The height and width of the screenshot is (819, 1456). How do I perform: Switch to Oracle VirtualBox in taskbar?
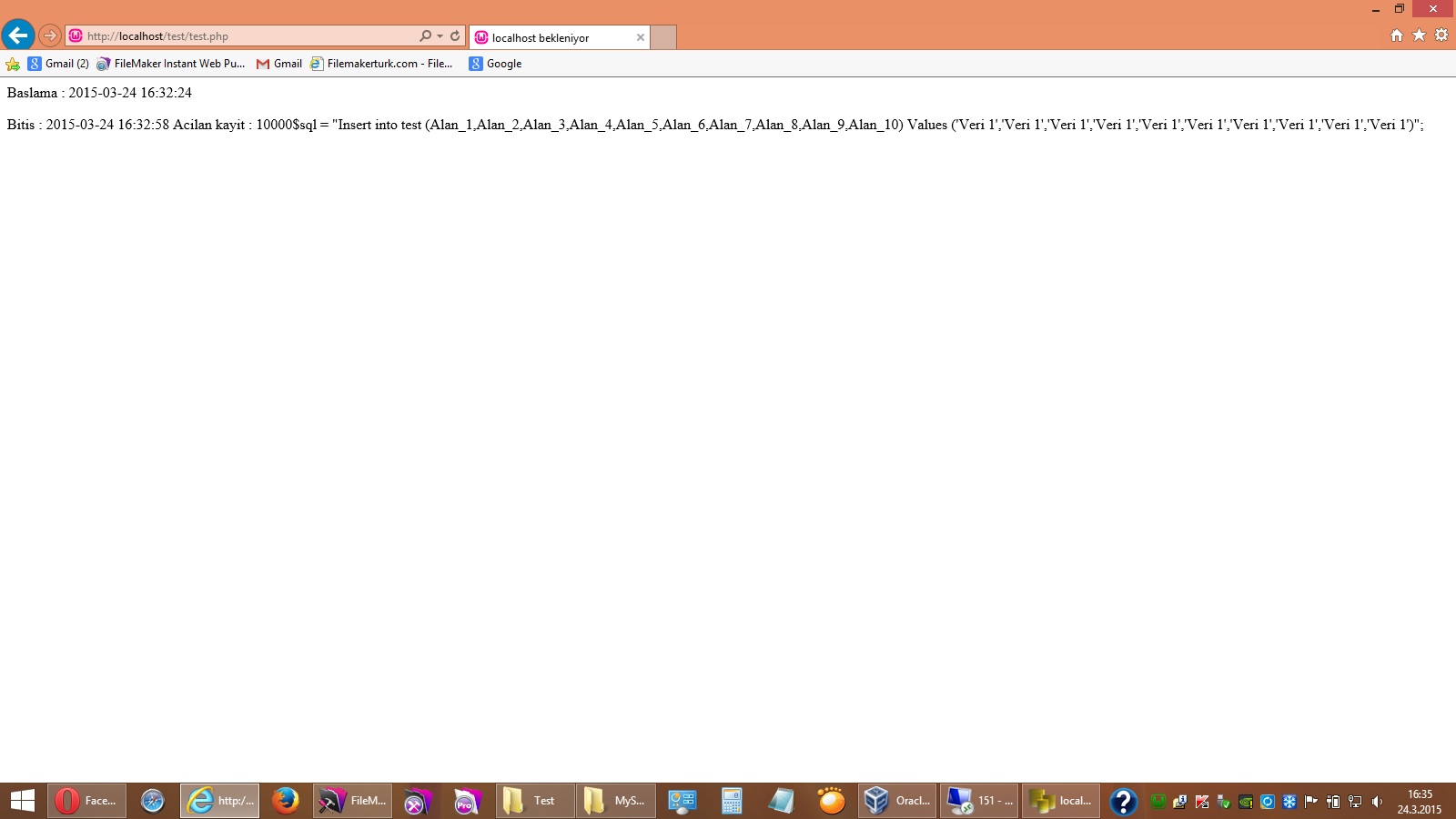(897, 801)
